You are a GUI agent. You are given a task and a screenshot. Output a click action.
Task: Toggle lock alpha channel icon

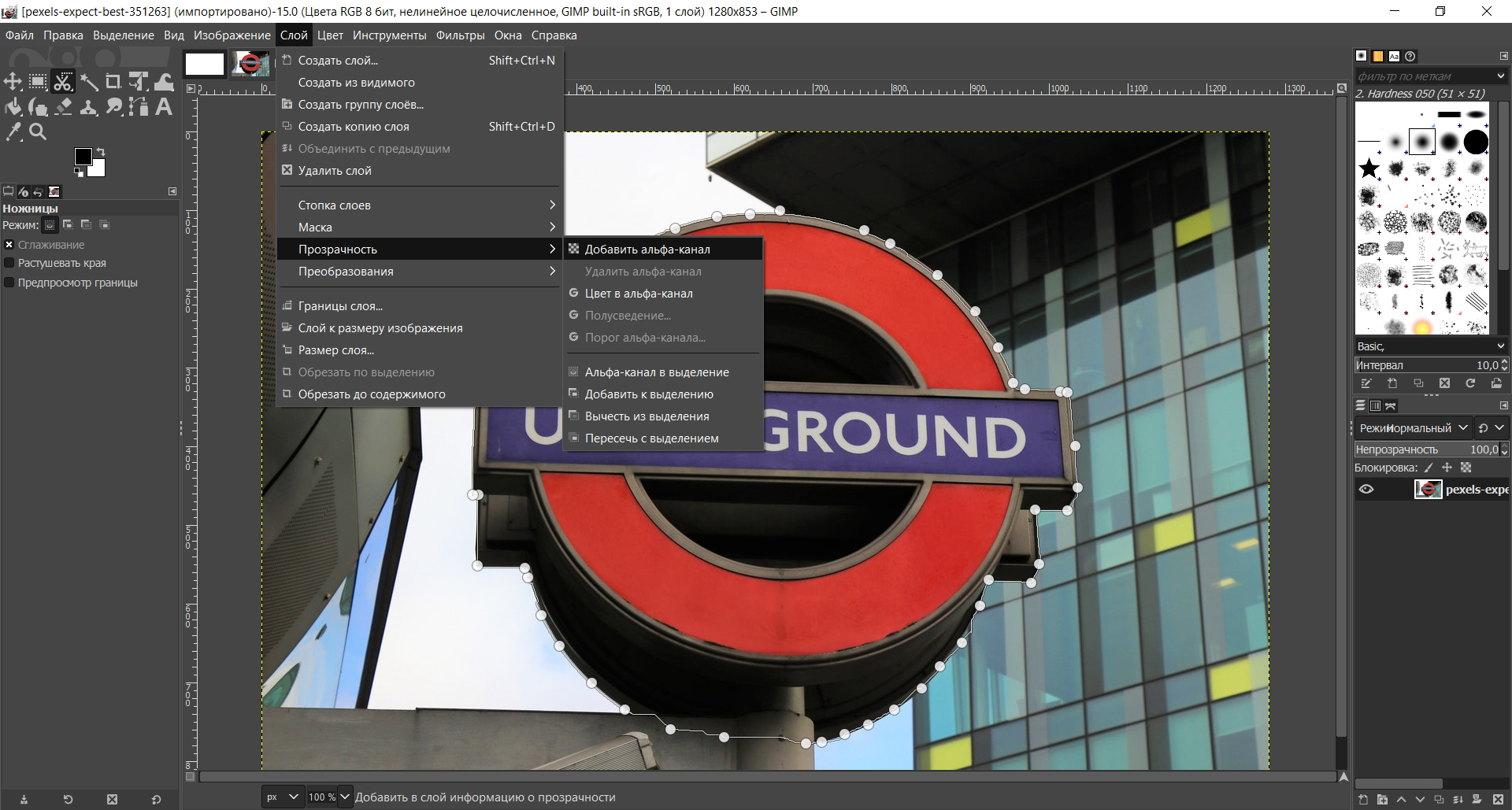click(1466, 468)
